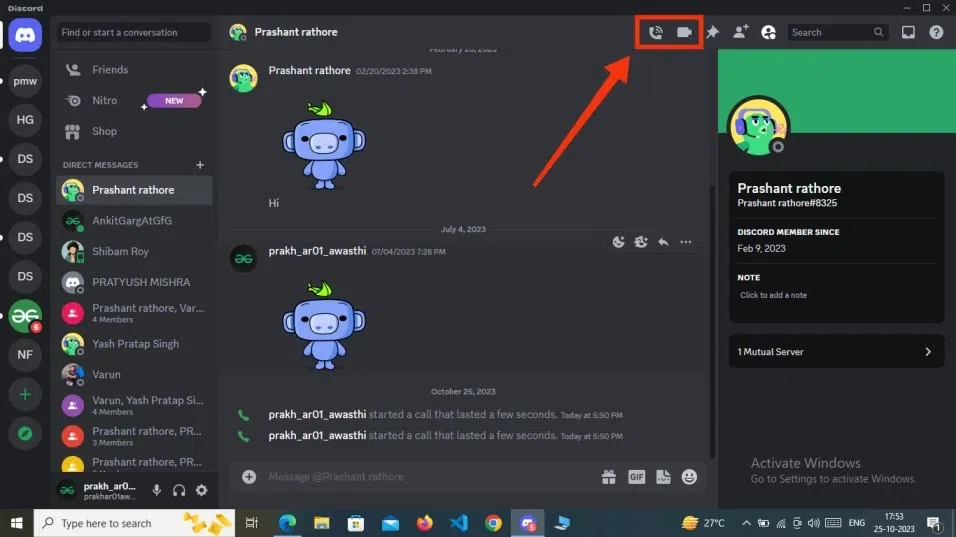Viewport: 956px width, 537px height.
Task: Open the Discord inbox
Action: tap(908, 32)
